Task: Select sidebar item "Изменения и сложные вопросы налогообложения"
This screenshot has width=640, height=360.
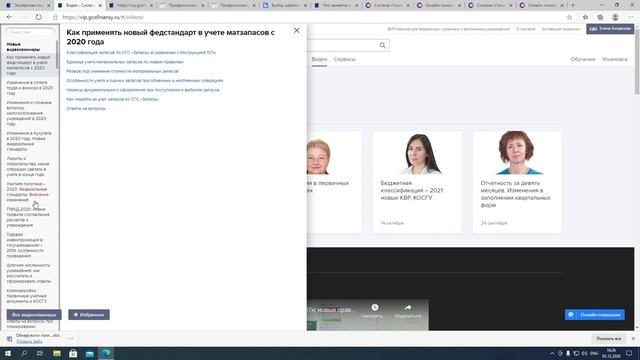Action: point(29,113)
